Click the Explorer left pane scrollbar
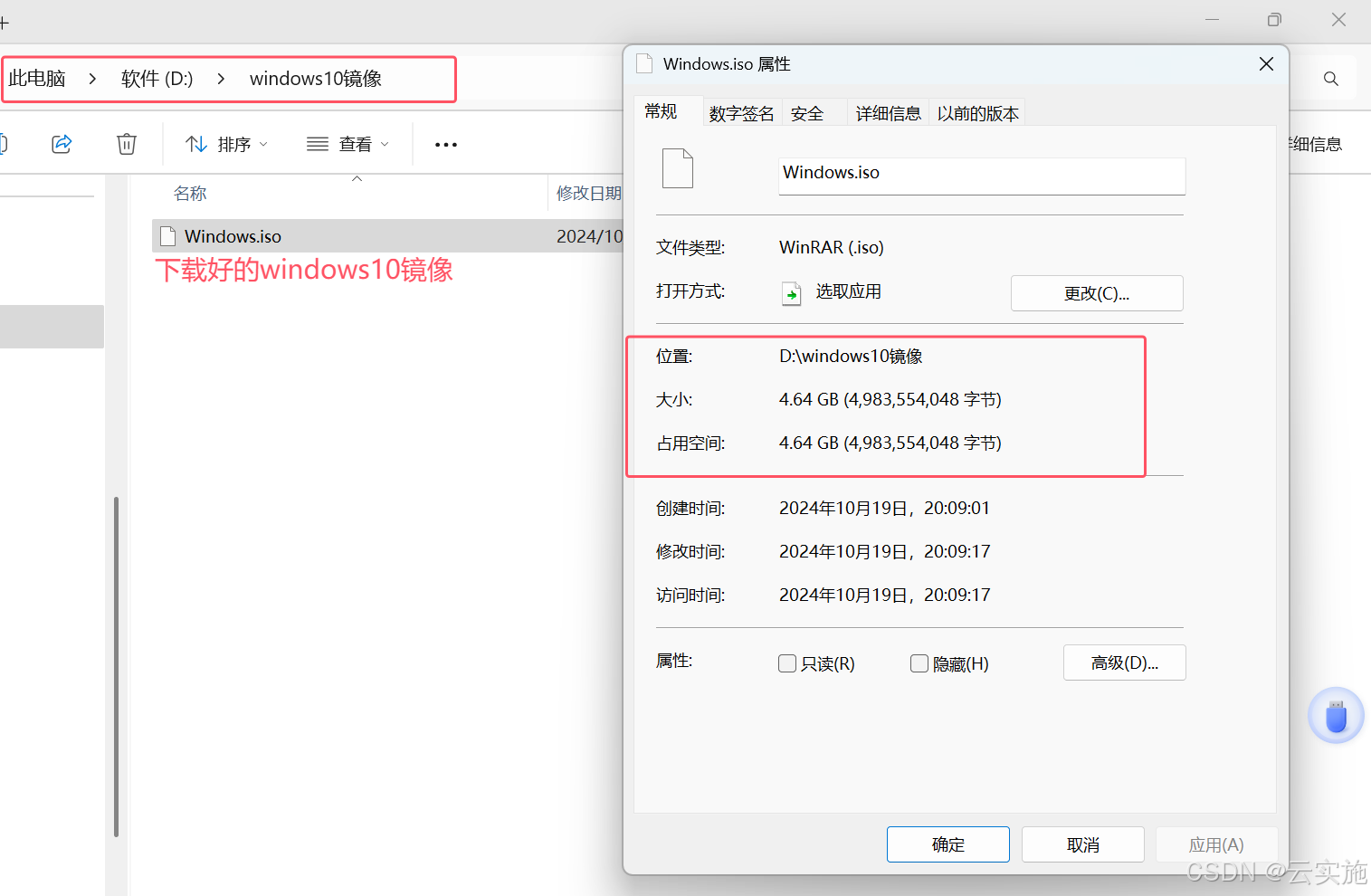Screen dimensions: 1371x896 click(116, 666)
